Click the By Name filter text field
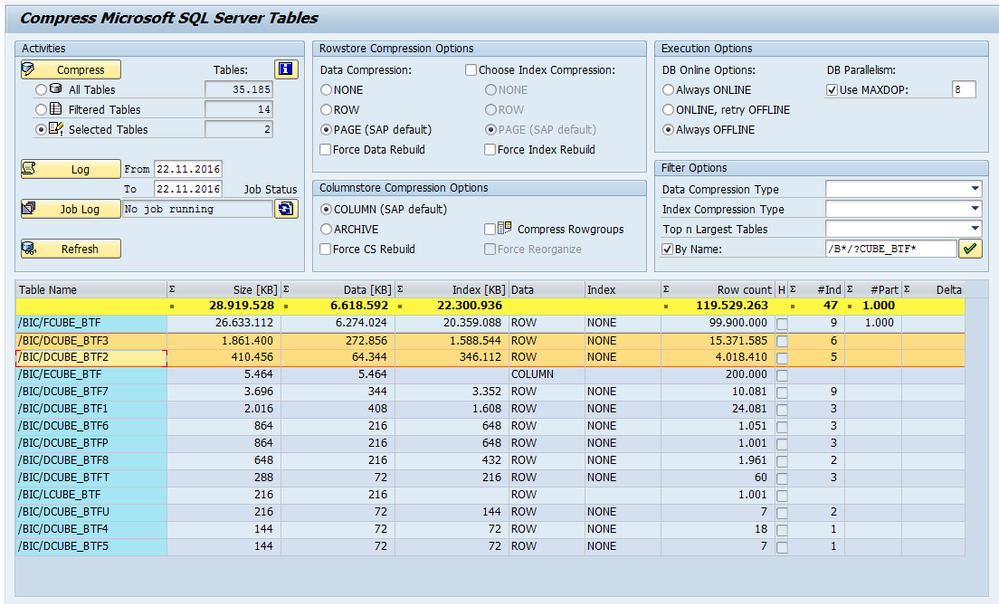Screen dimensions: 999x604 point(891,248)
